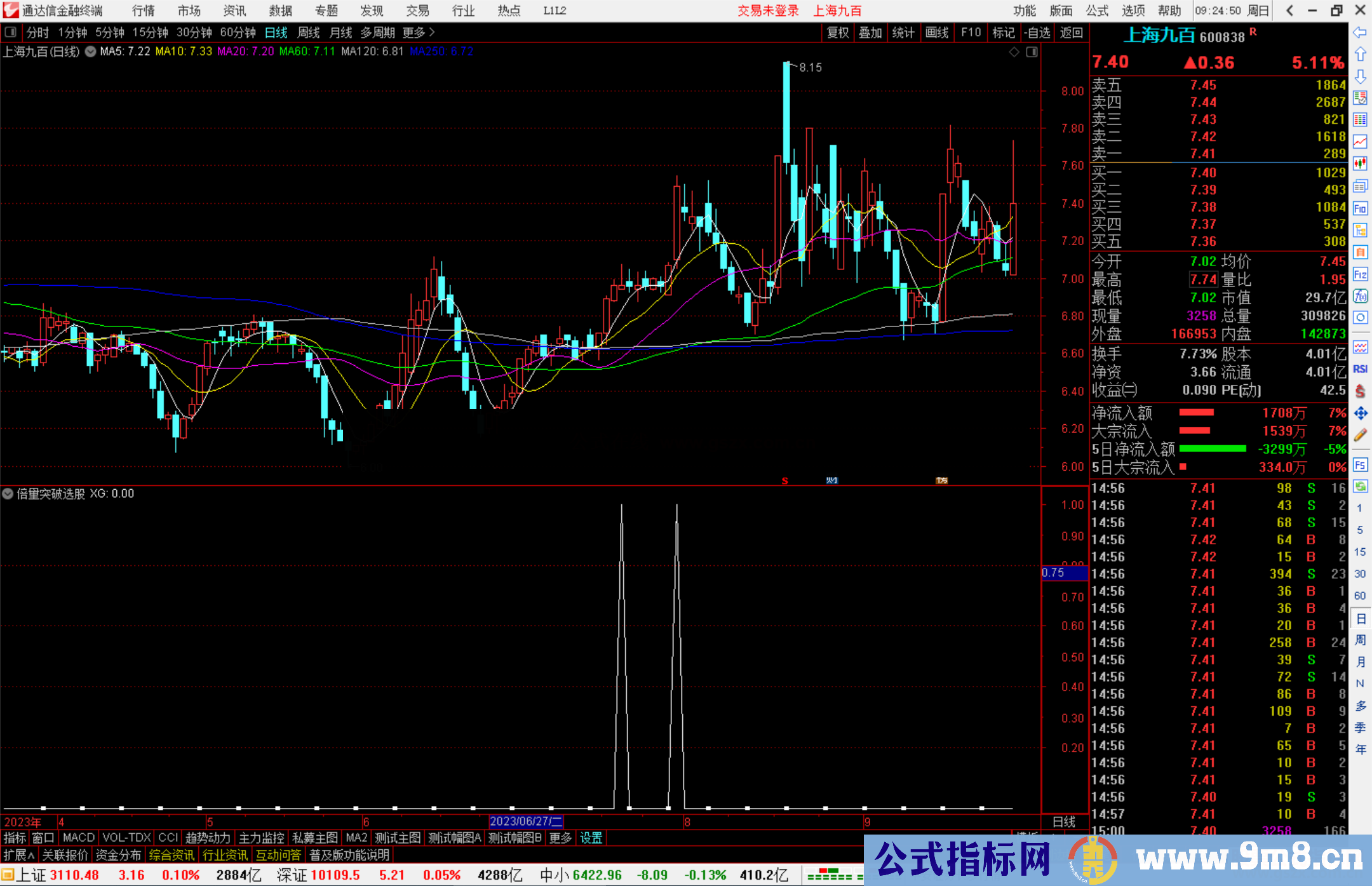
Task: Toggle the diamond marker icon at chart top-right
Action: coord(1014,52)
